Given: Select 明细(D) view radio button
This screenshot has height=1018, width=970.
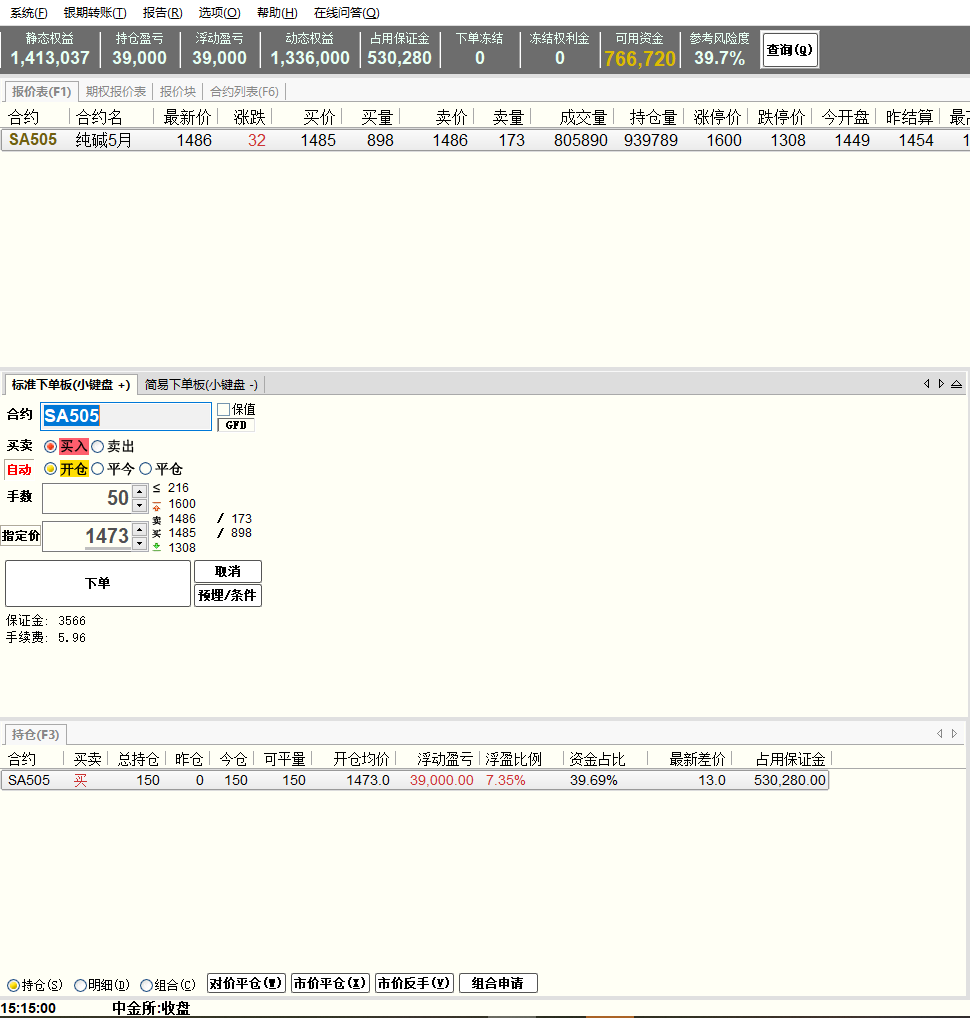Looking at the screenshot, I should (x=81, y=986).
